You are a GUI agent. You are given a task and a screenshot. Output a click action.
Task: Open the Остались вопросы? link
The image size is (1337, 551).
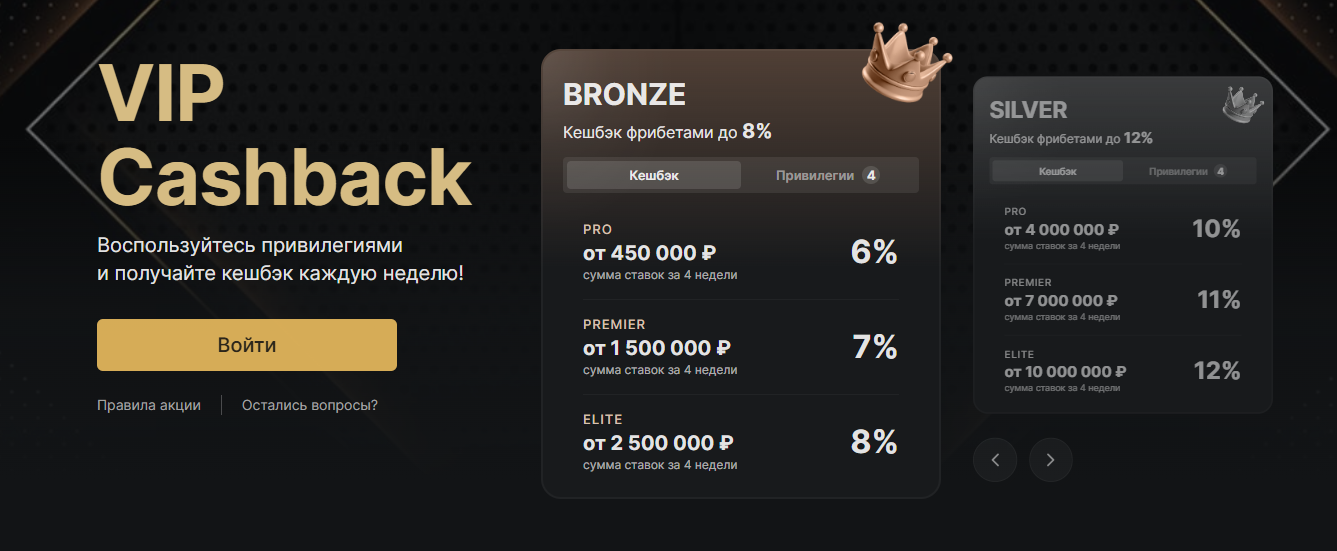[x=310, y=405]
